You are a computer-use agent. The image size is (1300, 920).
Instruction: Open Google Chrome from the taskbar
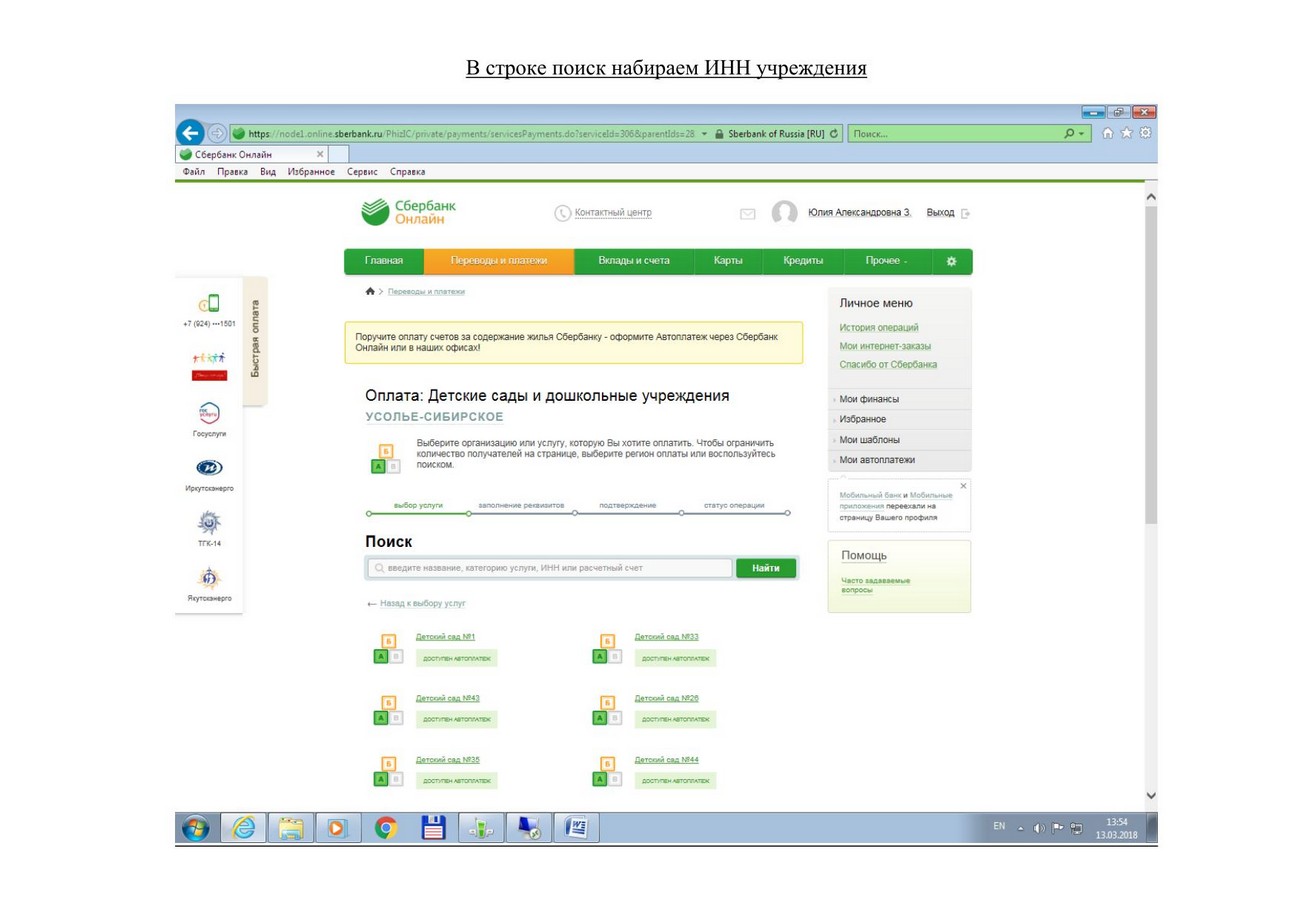click(386, 828)
